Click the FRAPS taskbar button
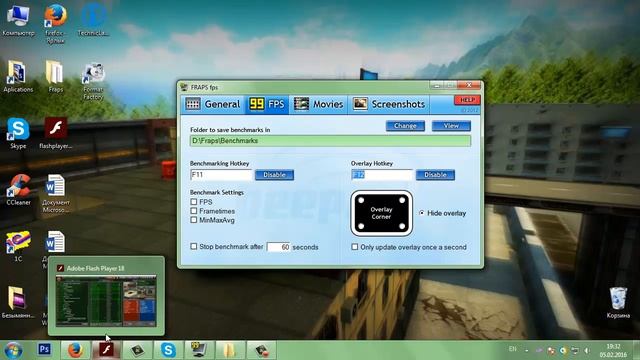 pos(199,350)
